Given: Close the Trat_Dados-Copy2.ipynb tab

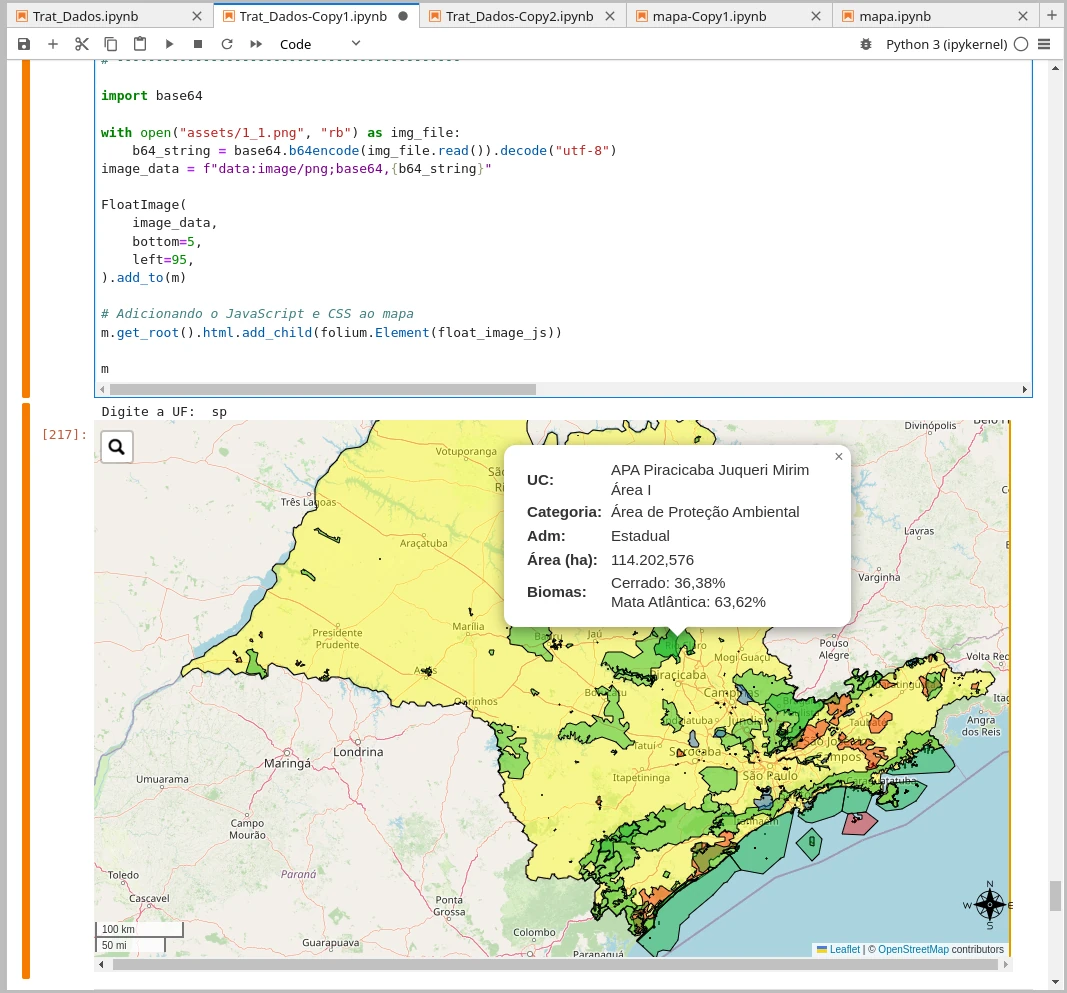Looking at the screenshot, I should [x=610, y=16].
